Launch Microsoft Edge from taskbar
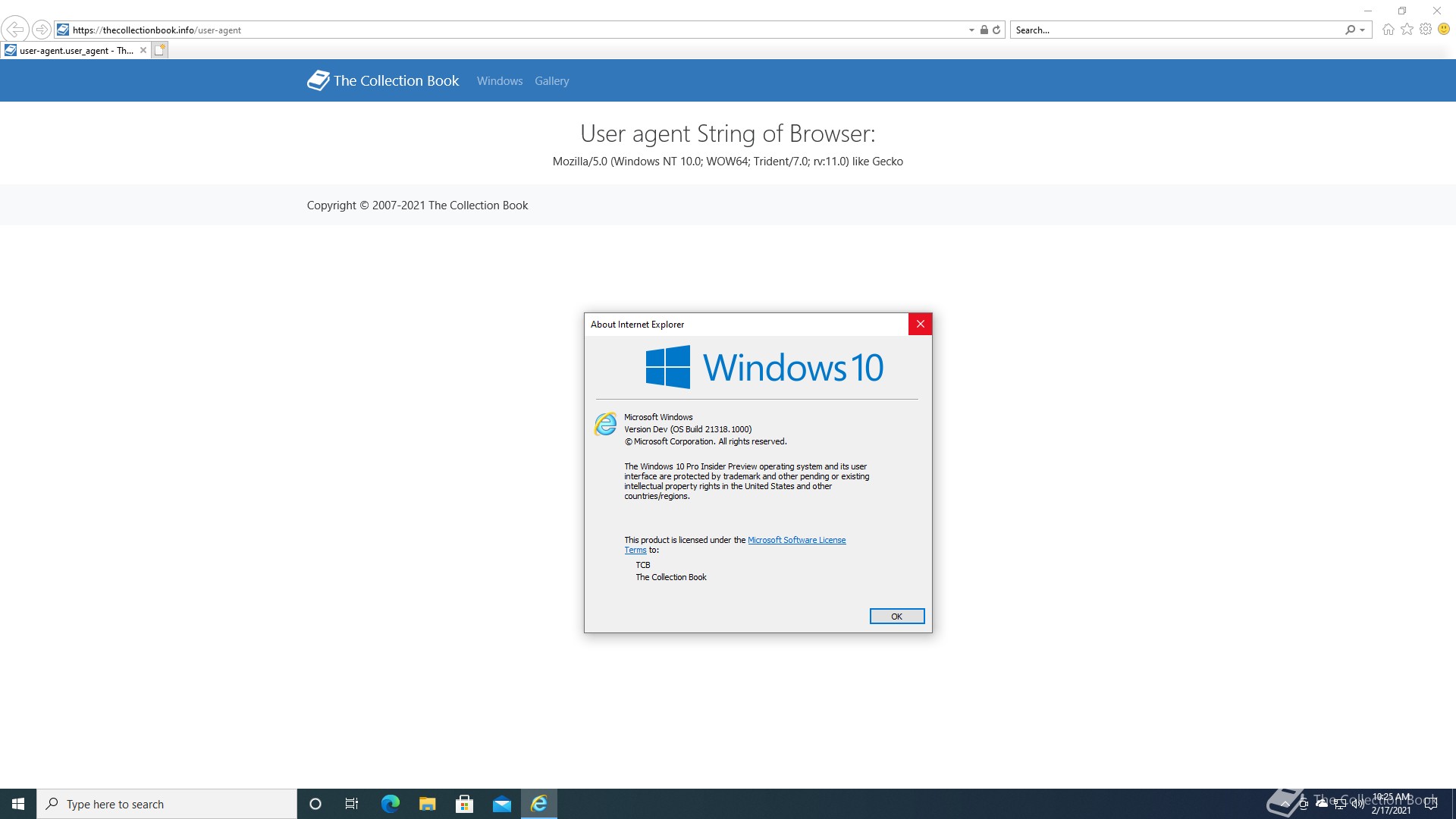 (390, 804)
